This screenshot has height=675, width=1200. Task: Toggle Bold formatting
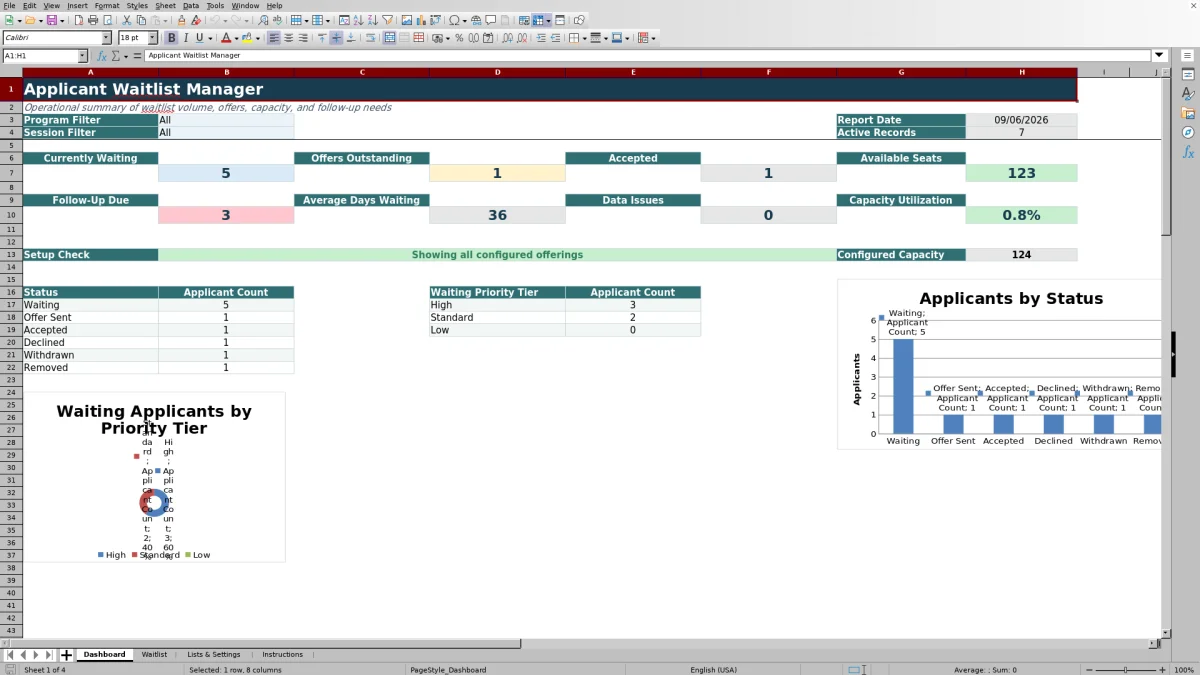(171, 38)
